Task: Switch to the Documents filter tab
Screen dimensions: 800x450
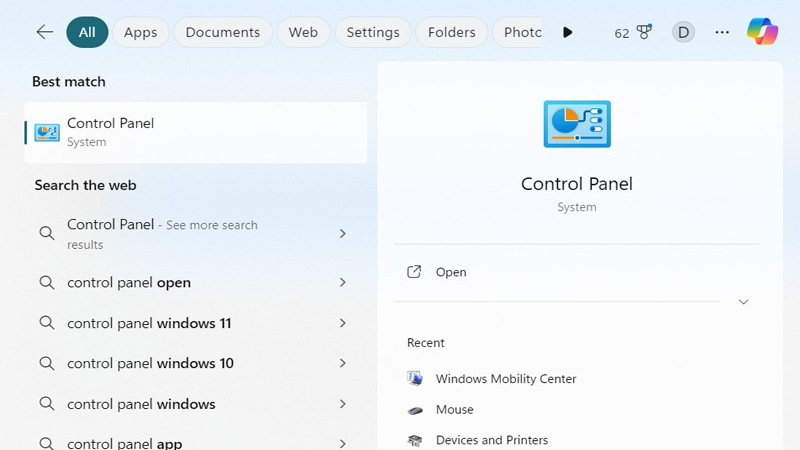Action: [222, 32]
